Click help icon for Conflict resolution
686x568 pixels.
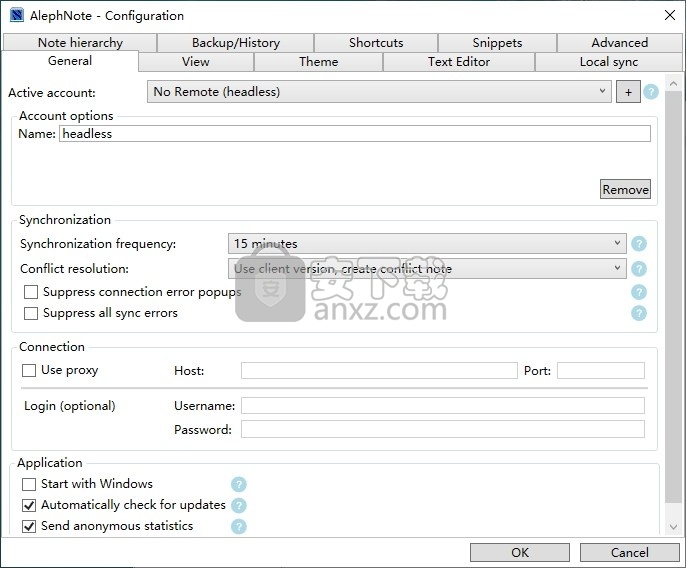click(639, 269)
